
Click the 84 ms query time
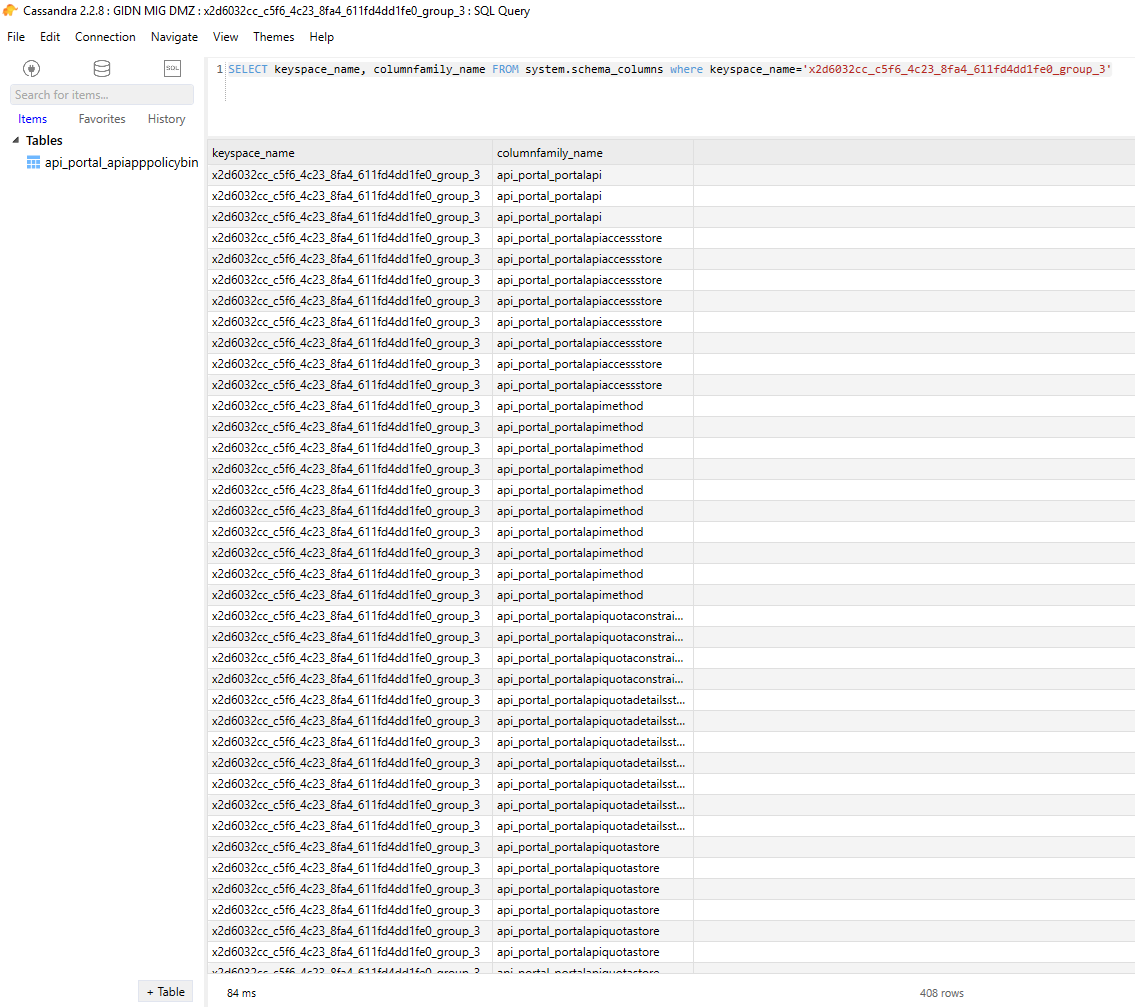tap(241, 993)
